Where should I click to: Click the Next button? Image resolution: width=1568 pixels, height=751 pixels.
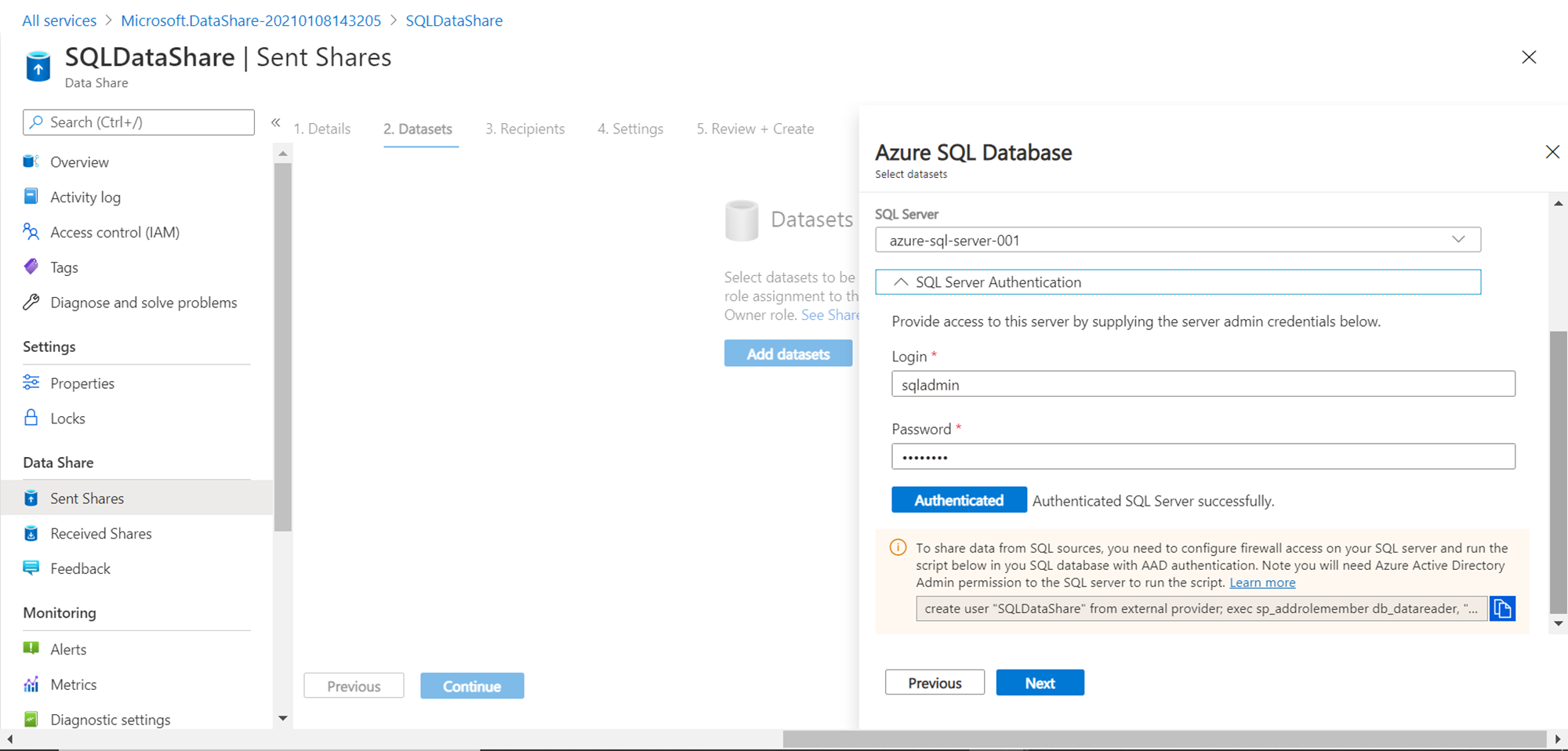1040,683
